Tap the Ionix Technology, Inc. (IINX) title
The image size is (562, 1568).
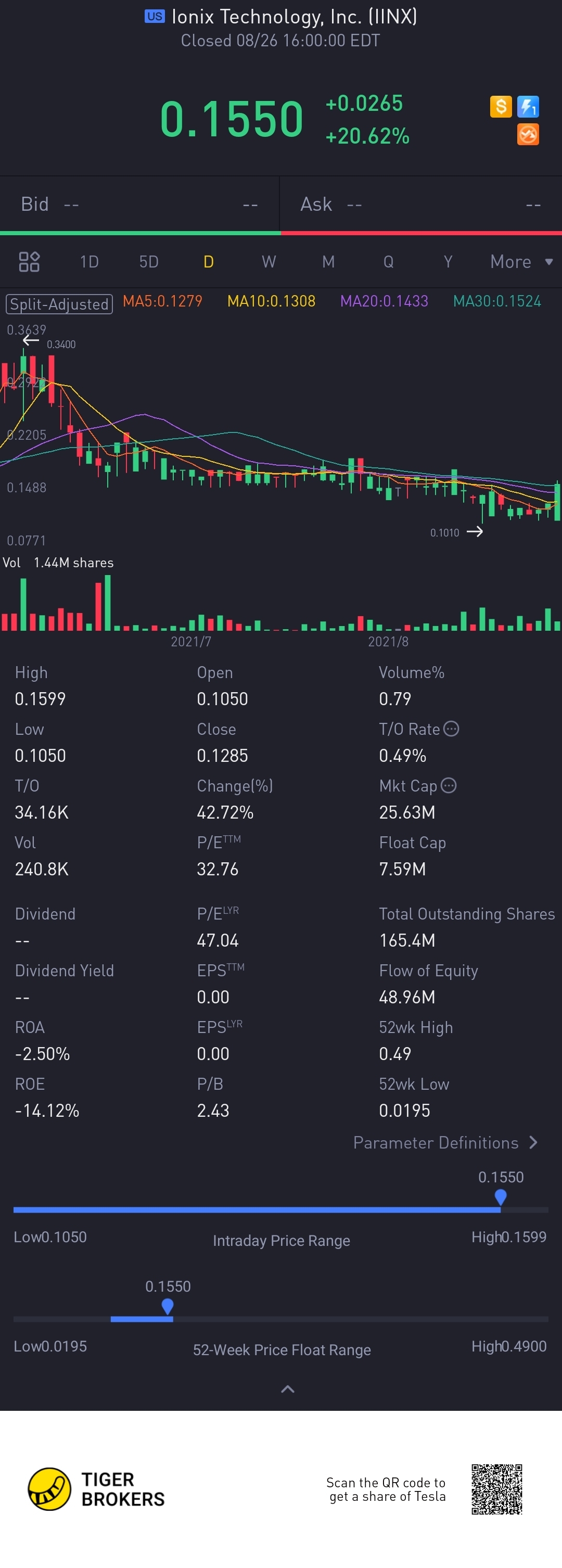[x=294, y=17]
